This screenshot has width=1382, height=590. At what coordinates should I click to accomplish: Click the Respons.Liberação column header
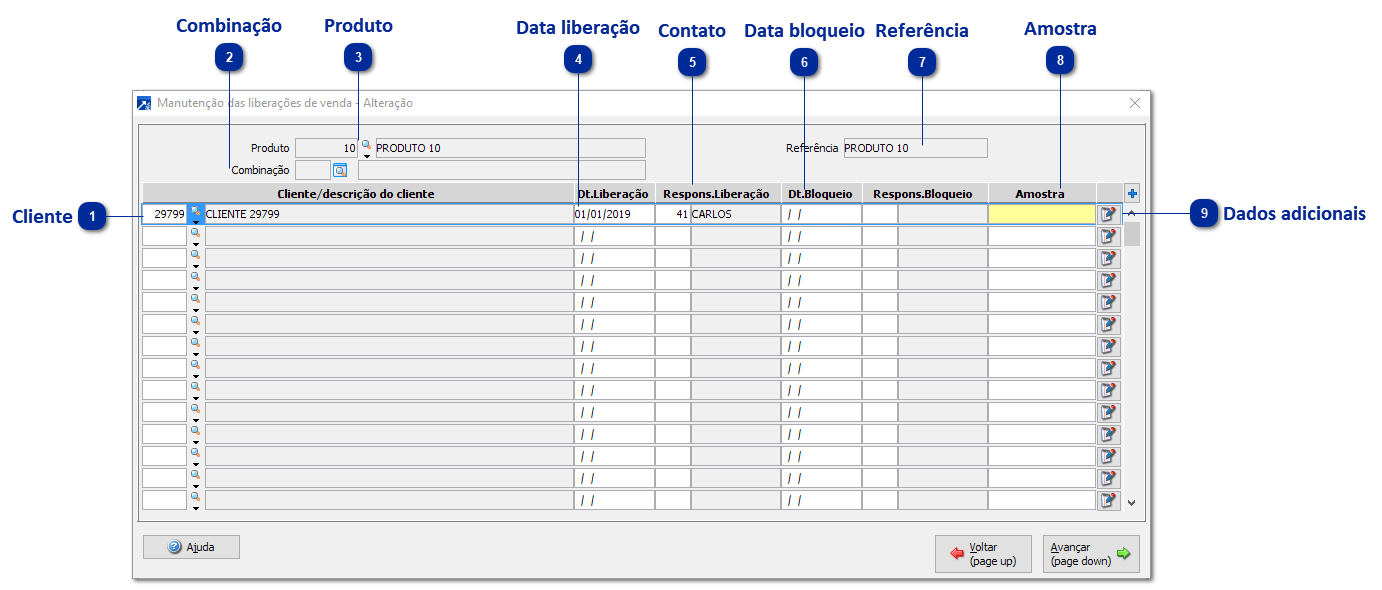(x=718, y=193)
